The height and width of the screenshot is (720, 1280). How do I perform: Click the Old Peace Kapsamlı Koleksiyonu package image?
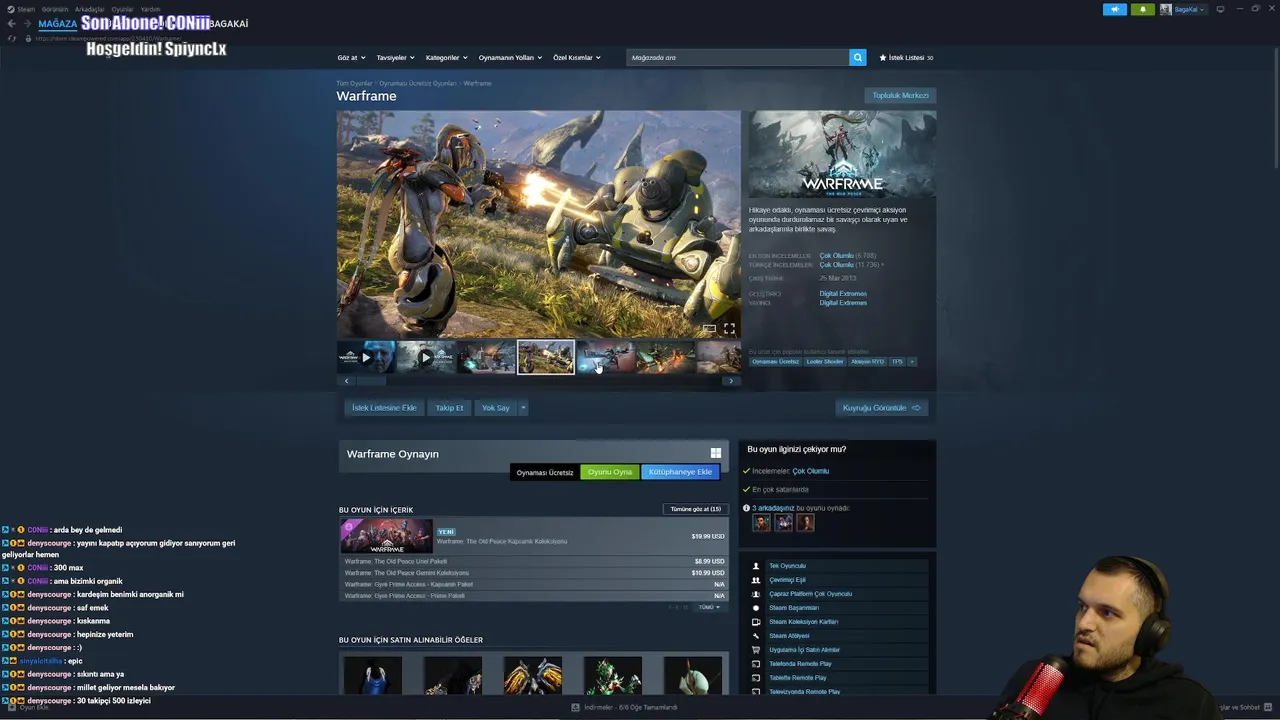(387, 536)
